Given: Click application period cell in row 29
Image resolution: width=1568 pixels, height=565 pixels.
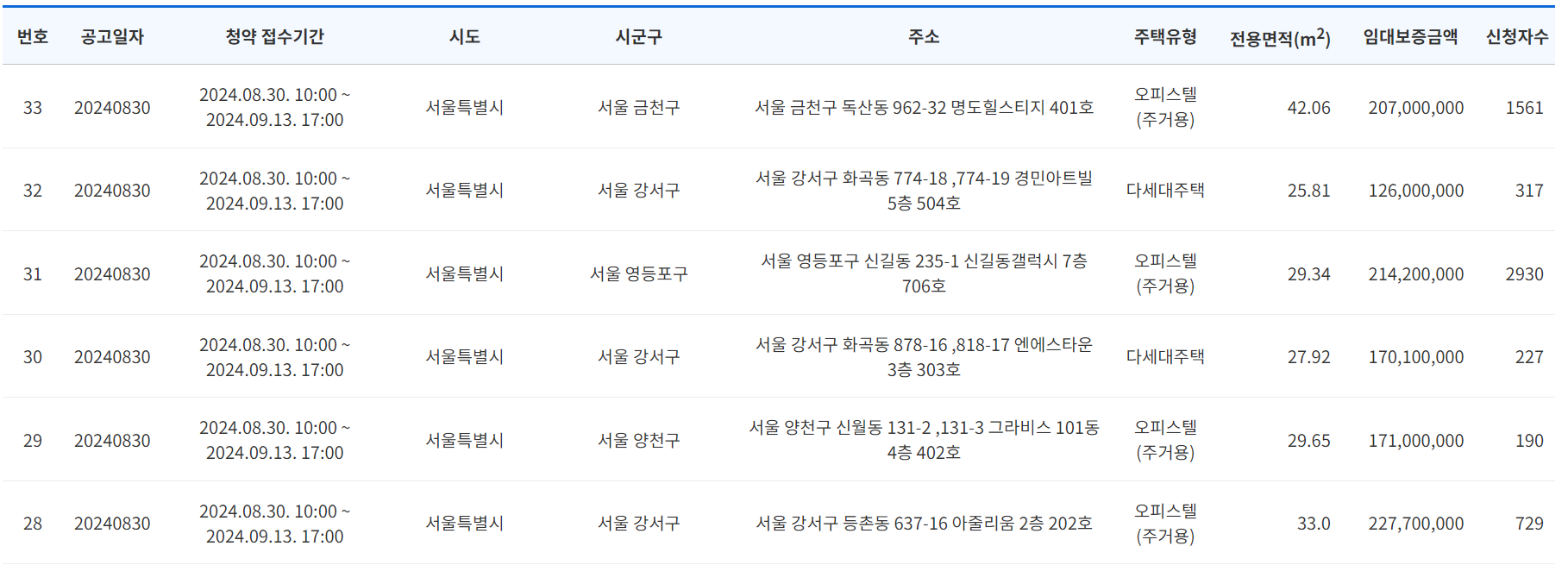Looking at the screenshot, I should coord(274,440).
